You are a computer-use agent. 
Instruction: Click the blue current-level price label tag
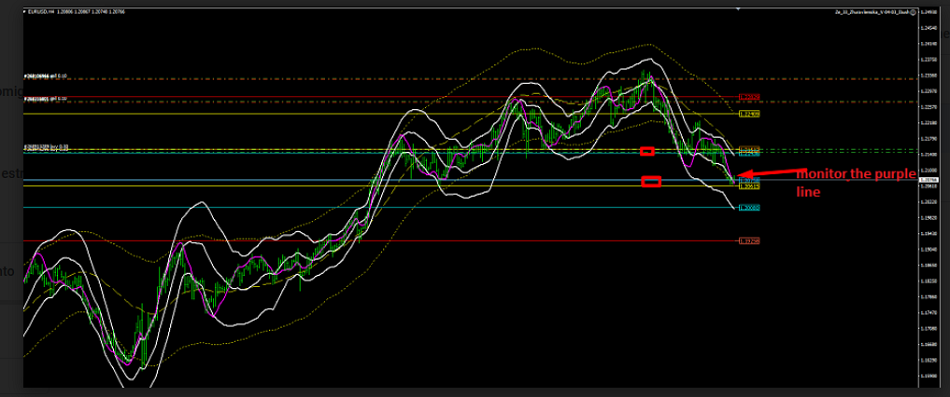tap(749, 180)
